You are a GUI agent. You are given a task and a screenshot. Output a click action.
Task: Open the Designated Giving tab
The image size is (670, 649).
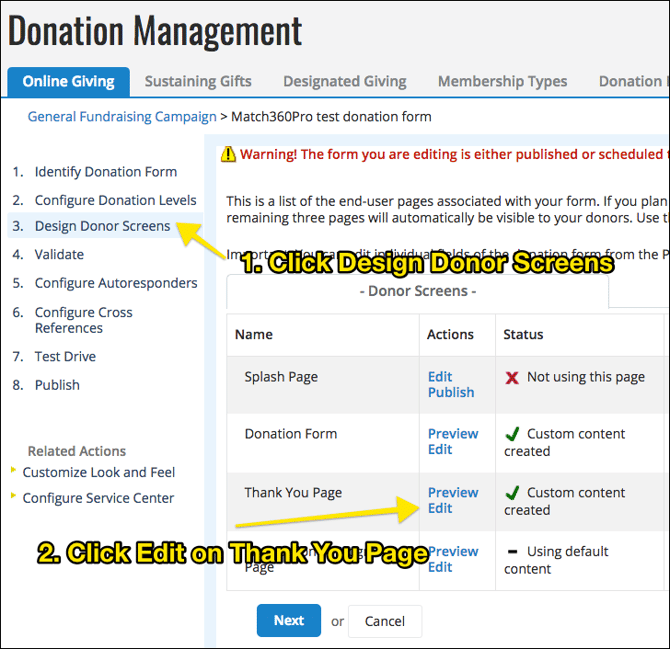(344, 81)
